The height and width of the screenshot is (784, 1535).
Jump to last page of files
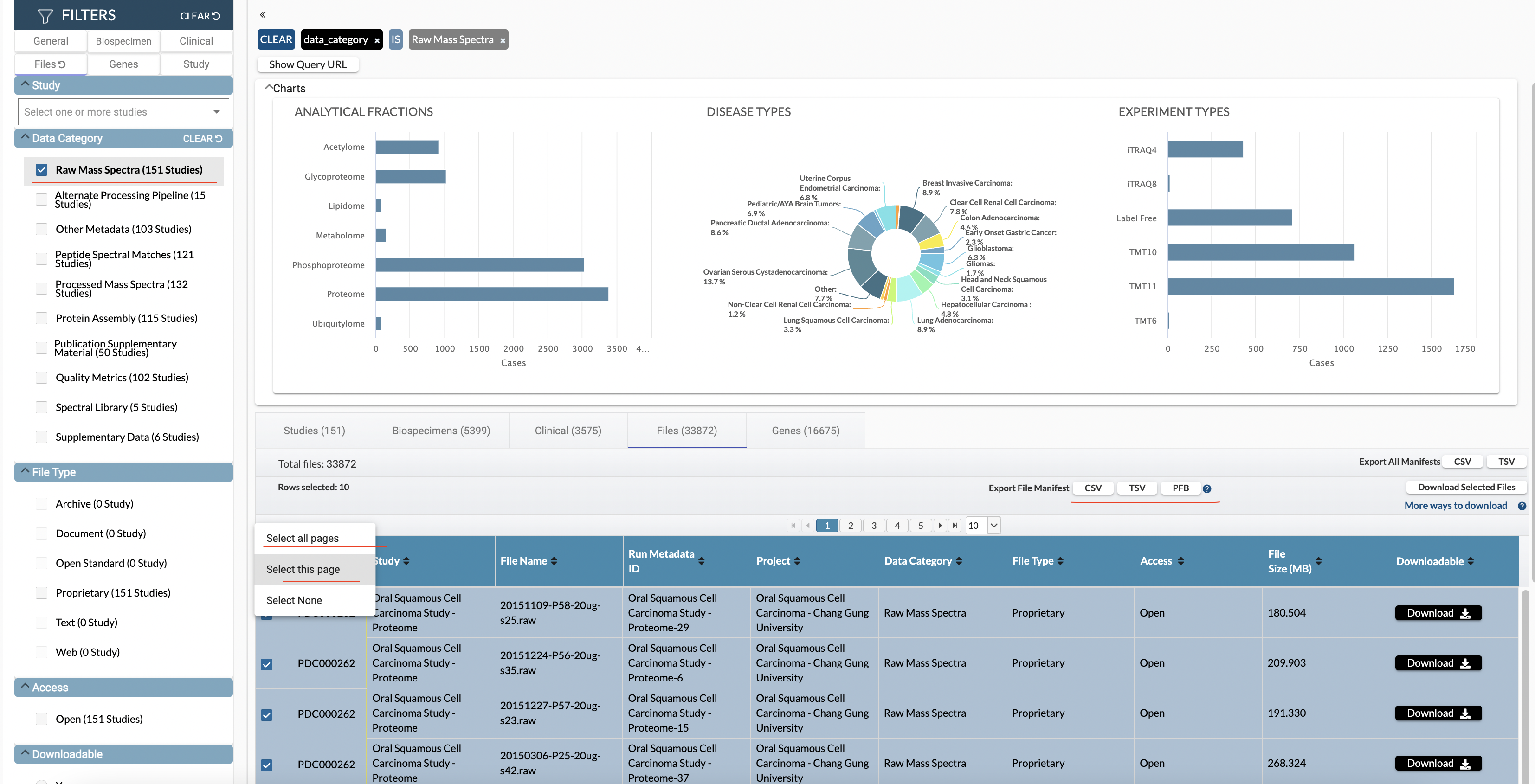coord(955,526)
